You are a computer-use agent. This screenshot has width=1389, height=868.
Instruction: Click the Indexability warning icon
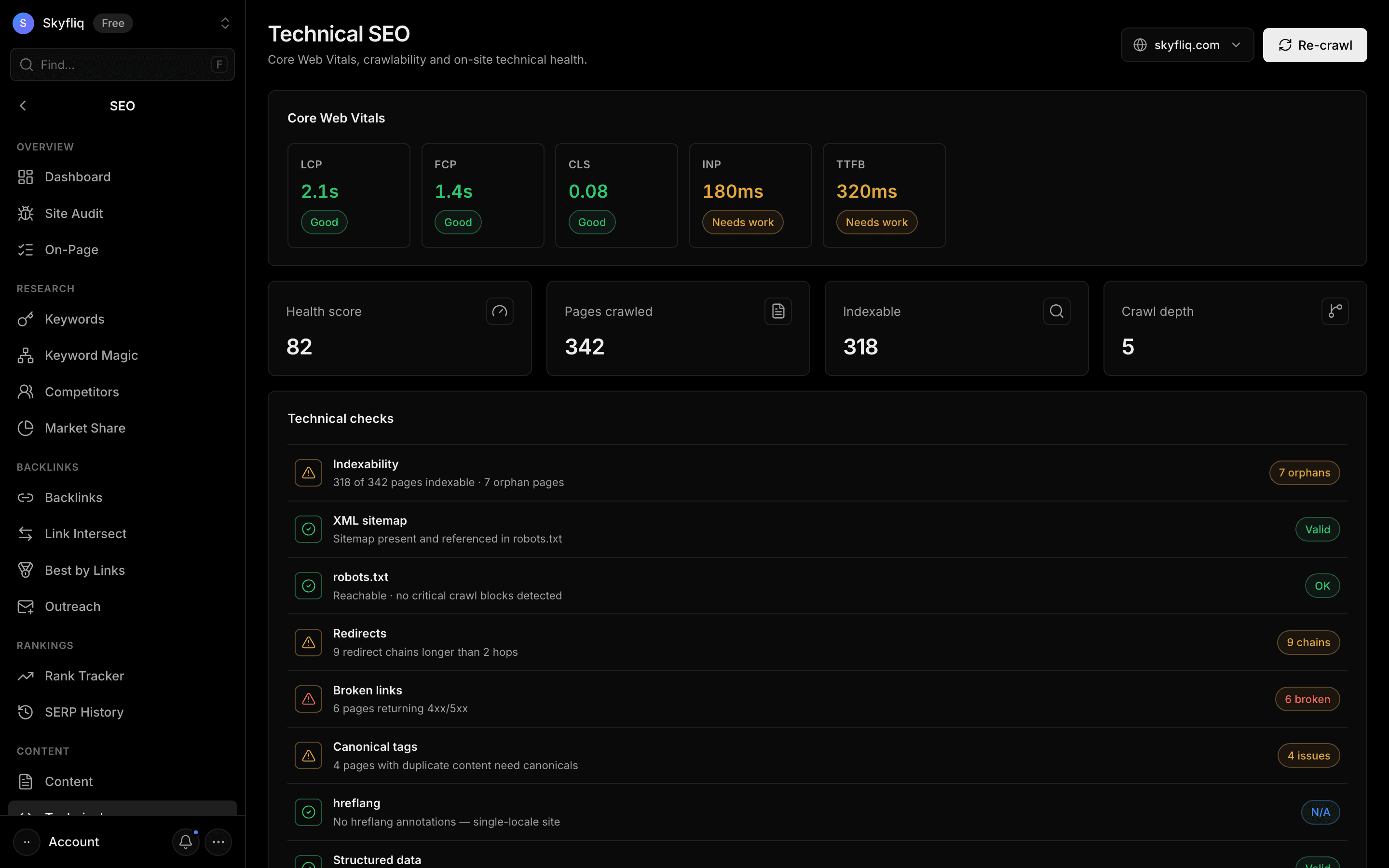[308, 473]
